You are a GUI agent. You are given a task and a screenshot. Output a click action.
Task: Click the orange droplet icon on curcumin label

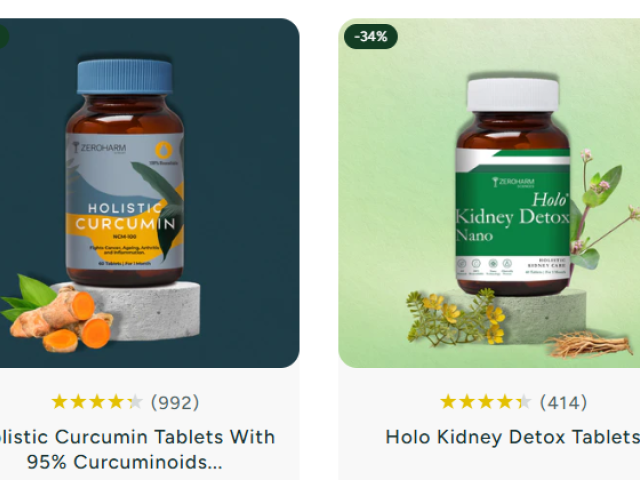click(164, 149)
